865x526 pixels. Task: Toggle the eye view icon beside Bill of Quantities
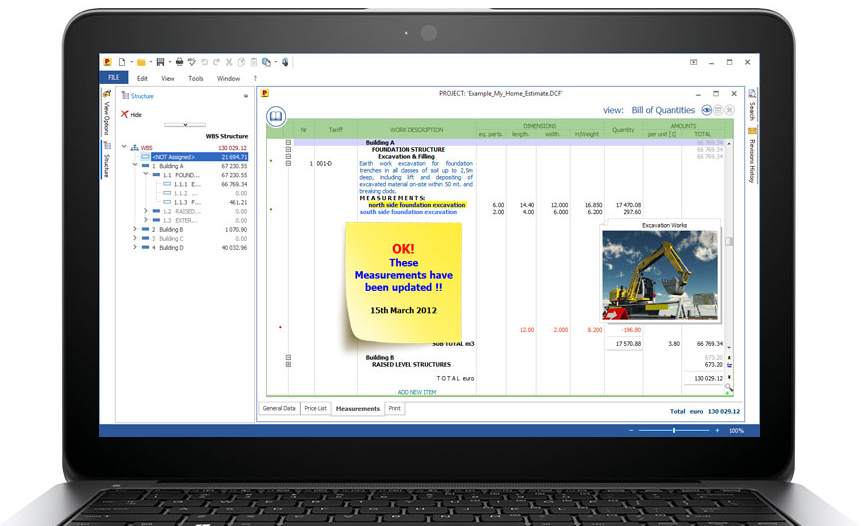706,110
